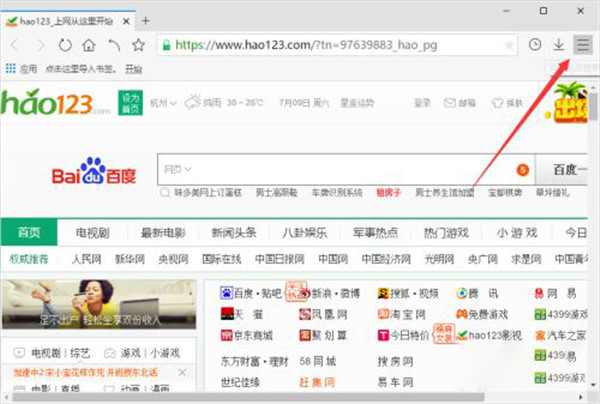Viewport: 600px width, 404px height.
Task: Click the browser forward arrow
Action: point(41,45)
